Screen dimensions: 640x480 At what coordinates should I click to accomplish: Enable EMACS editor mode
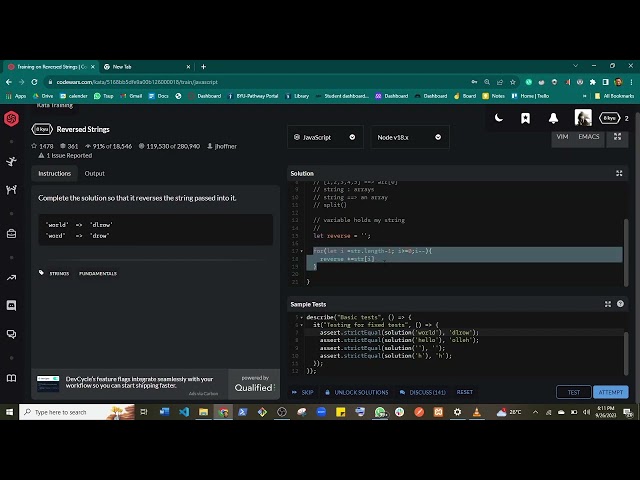pyautogui.click(x=589, y=137)
